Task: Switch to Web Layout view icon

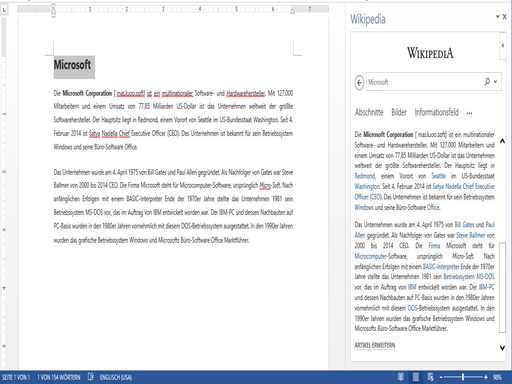Action: pyautogui.click(x=430, y=377)
